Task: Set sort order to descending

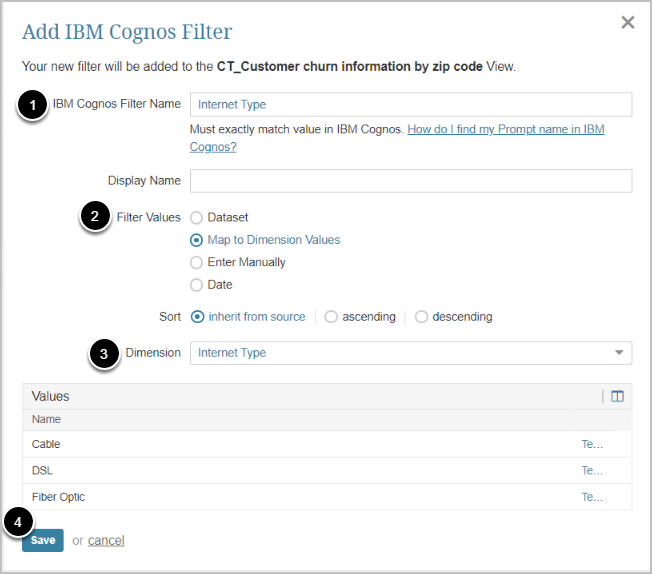Action: coord(422,317)
